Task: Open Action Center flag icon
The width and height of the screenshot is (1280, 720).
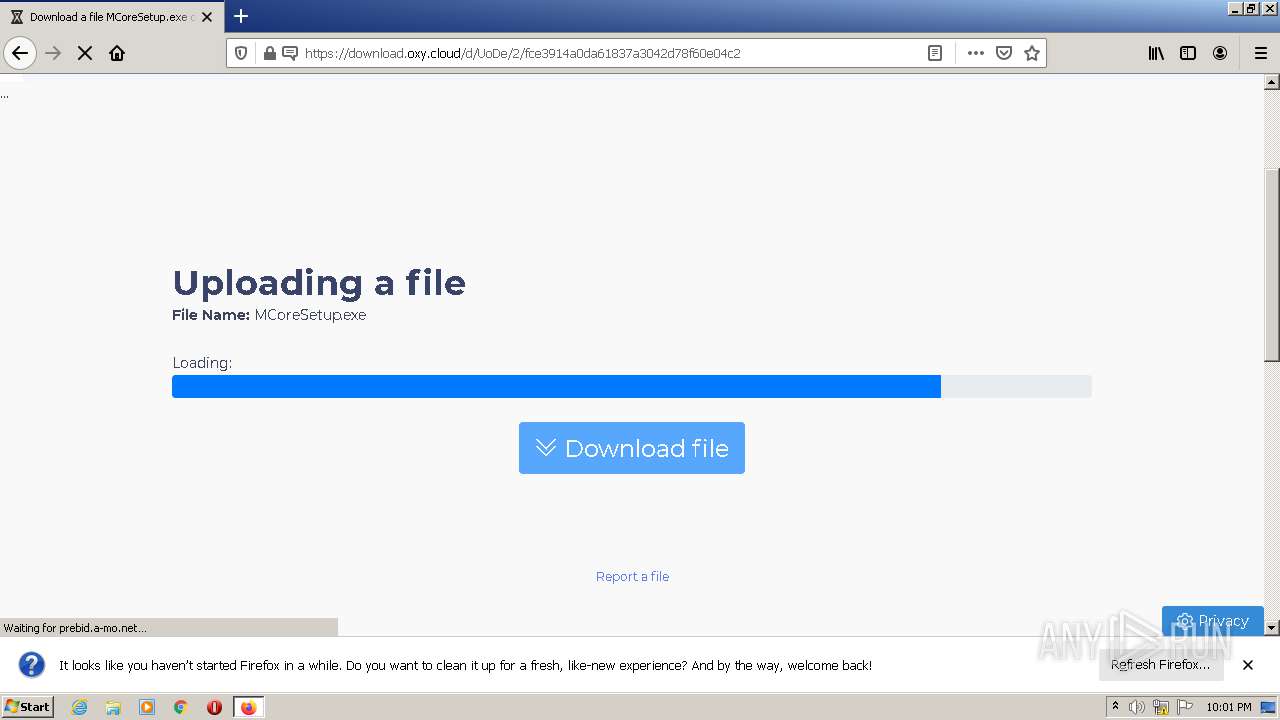Action: 1185,707
